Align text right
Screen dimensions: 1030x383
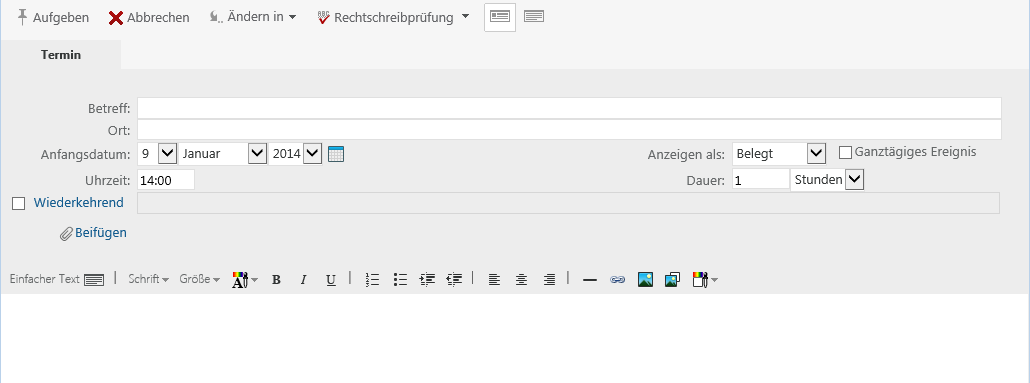(x=549, y=280)
